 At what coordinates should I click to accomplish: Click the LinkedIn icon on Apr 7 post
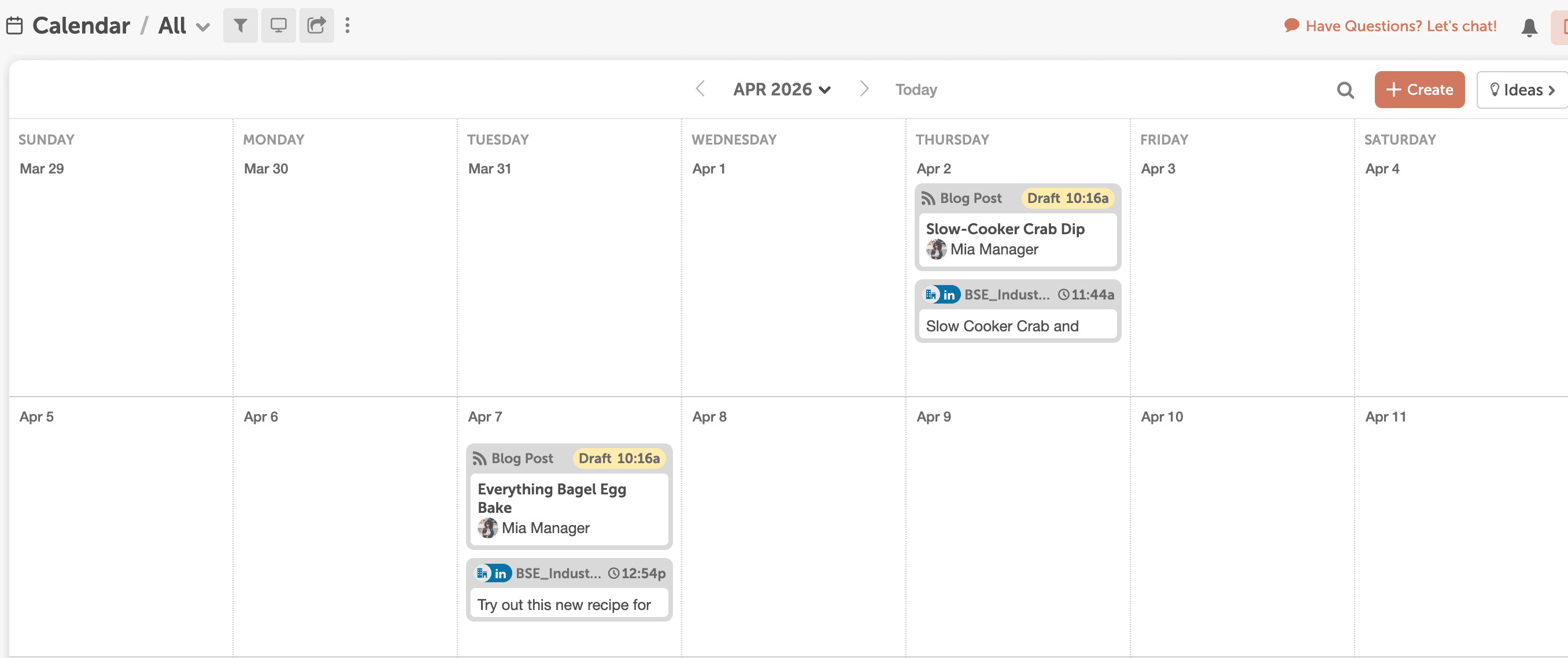coord(500,574)
